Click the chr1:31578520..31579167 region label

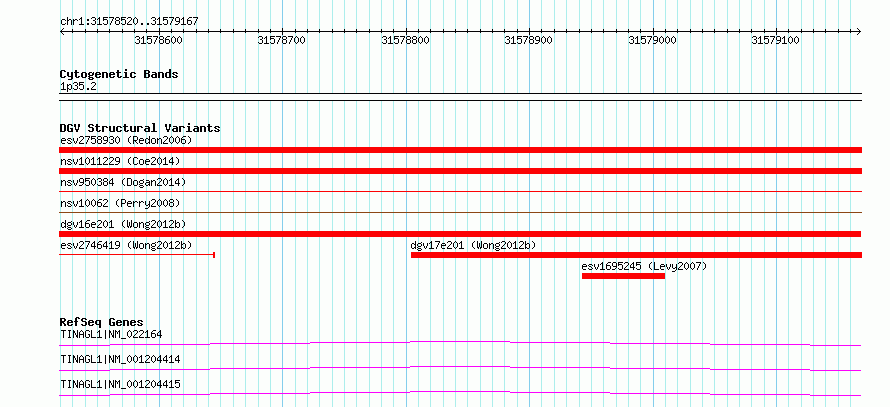click(x=129, y=22)
